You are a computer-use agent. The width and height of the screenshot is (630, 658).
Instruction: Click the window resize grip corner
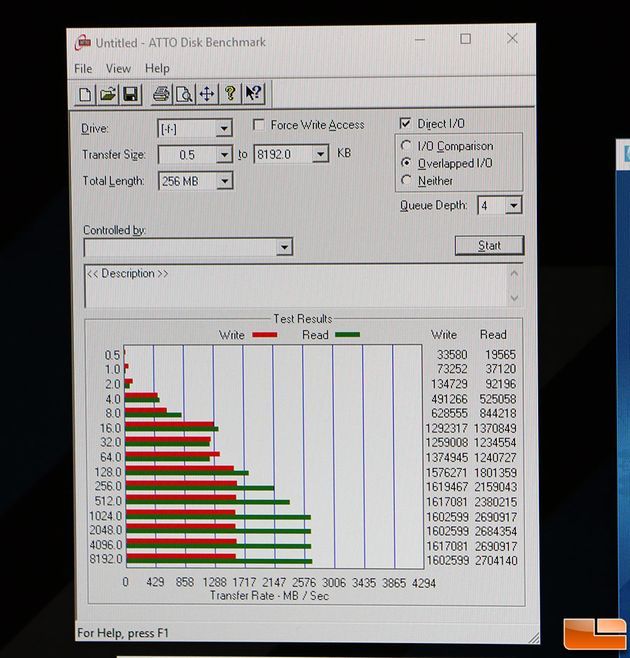(534, 637)
